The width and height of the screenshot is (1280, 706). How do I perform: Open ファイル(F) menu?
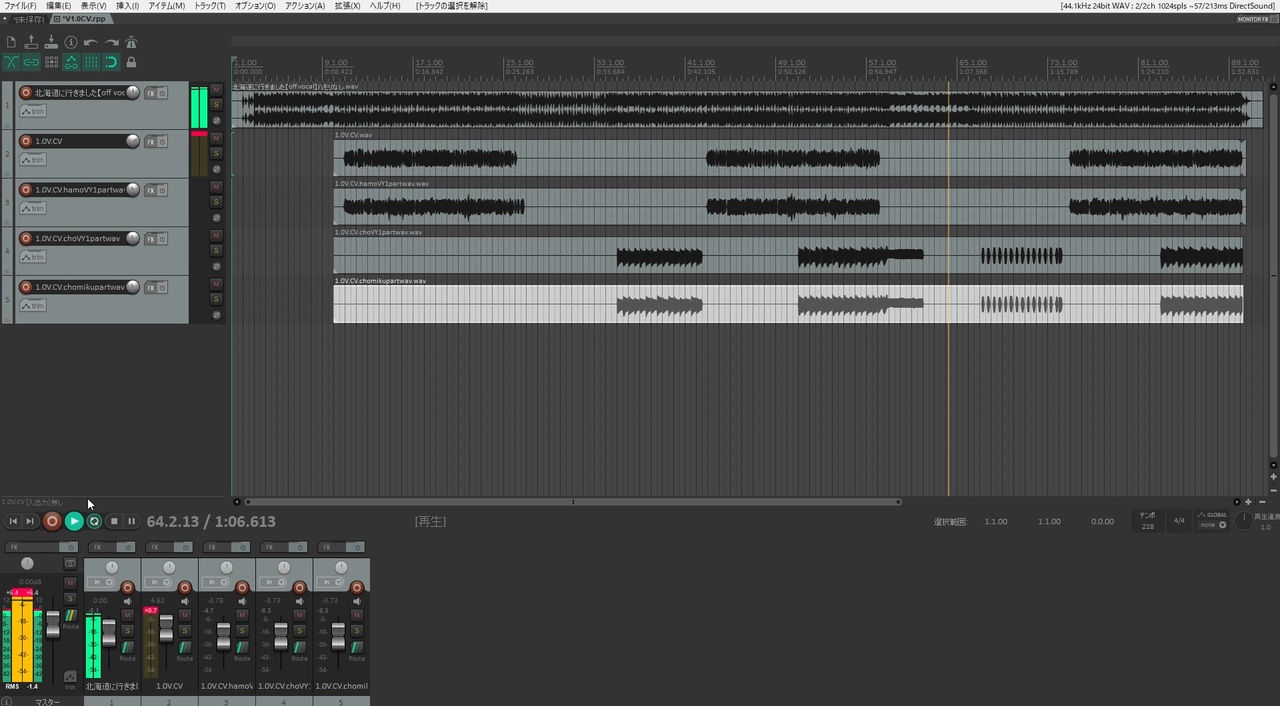[20, 6]
